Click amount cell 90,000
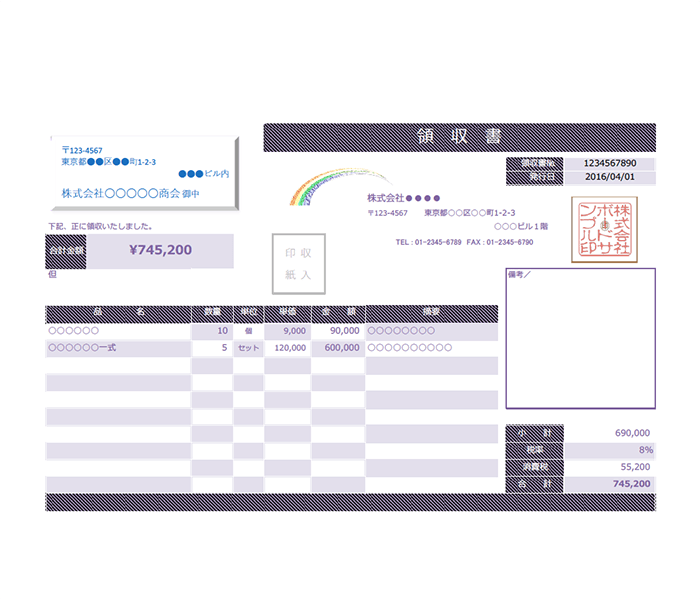 tap(338, 331)
